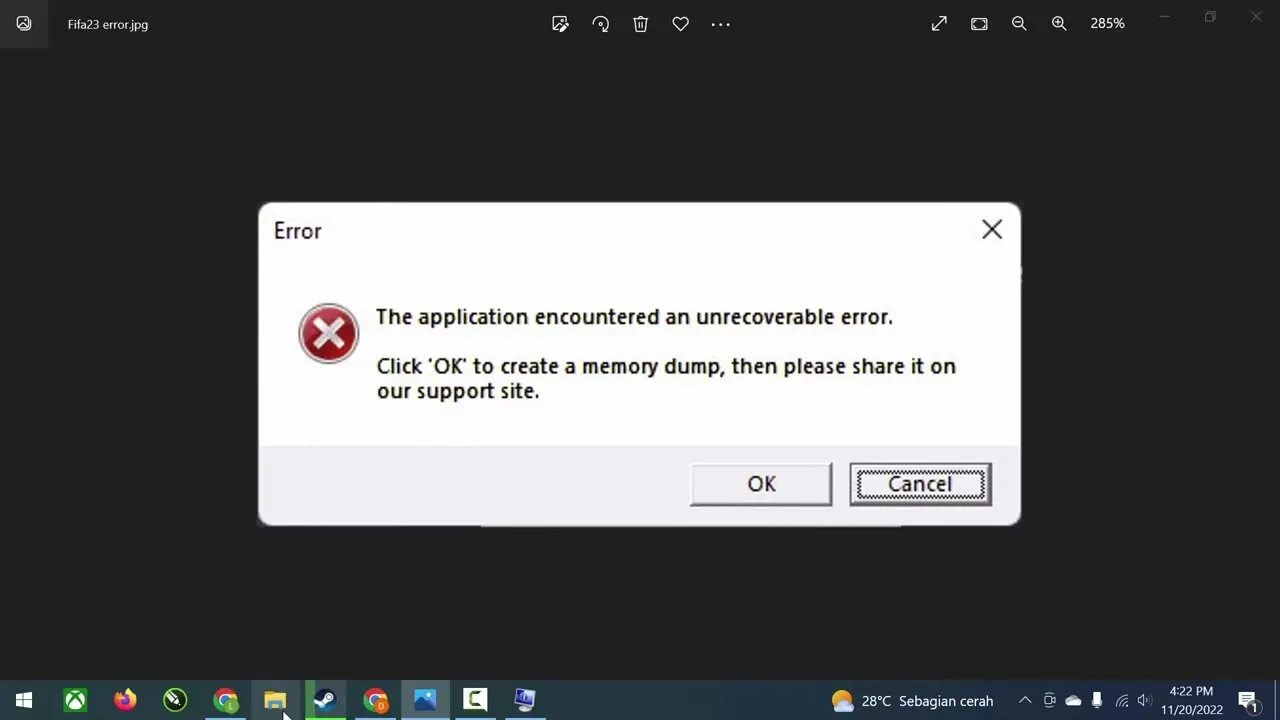Enter full screen view with diagonal arrows
This screenshot has width=1280, height=720.
939,24
